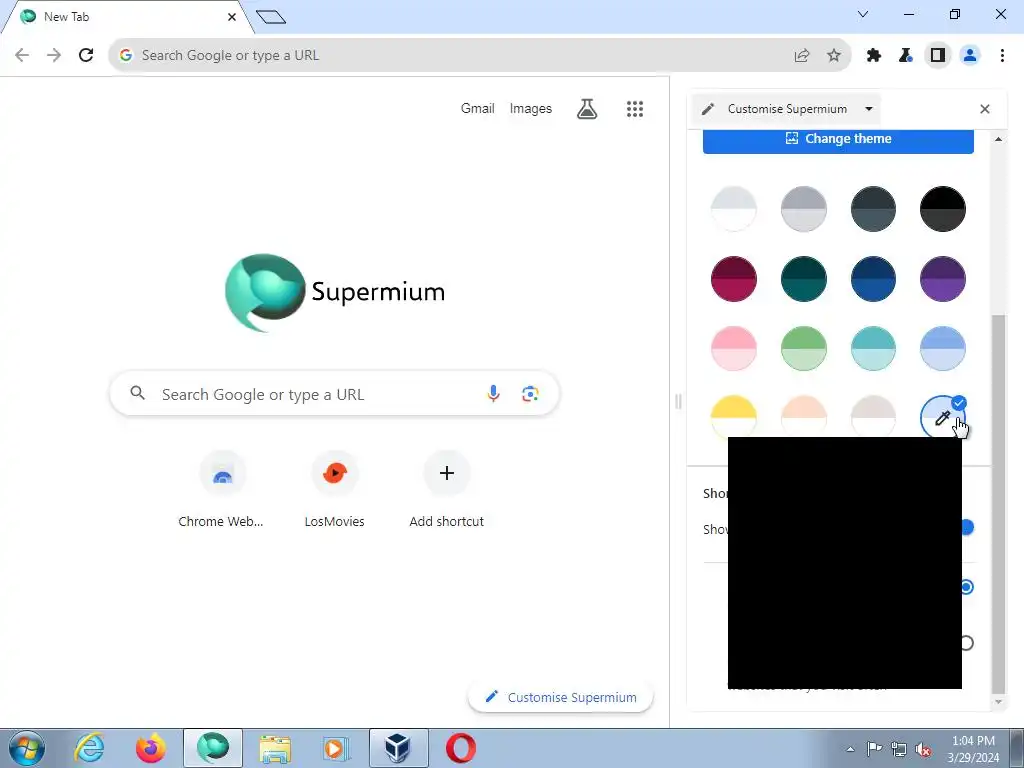The width and height of the screenshot is (1024, 768).
Task: Open Windows Explorer folder in taskbar
Action: click(275, 748)
